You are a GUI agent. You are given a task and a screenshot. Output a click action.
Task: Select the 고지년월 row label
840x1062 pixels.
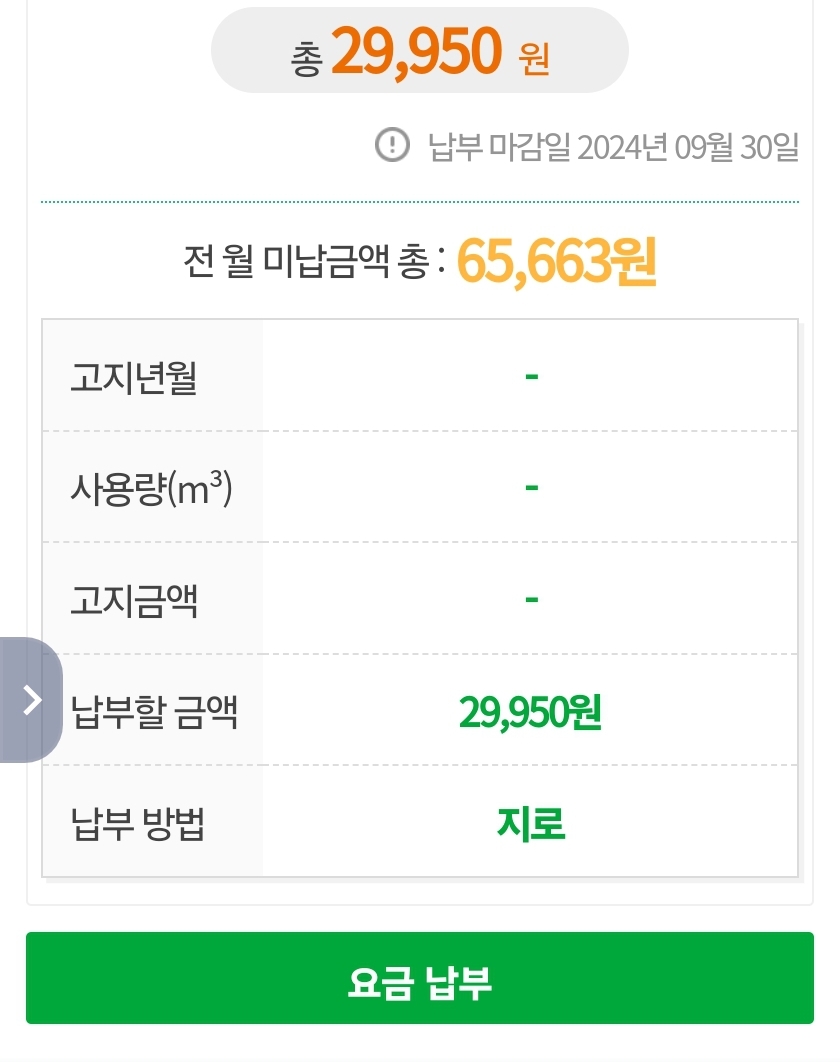134,377
